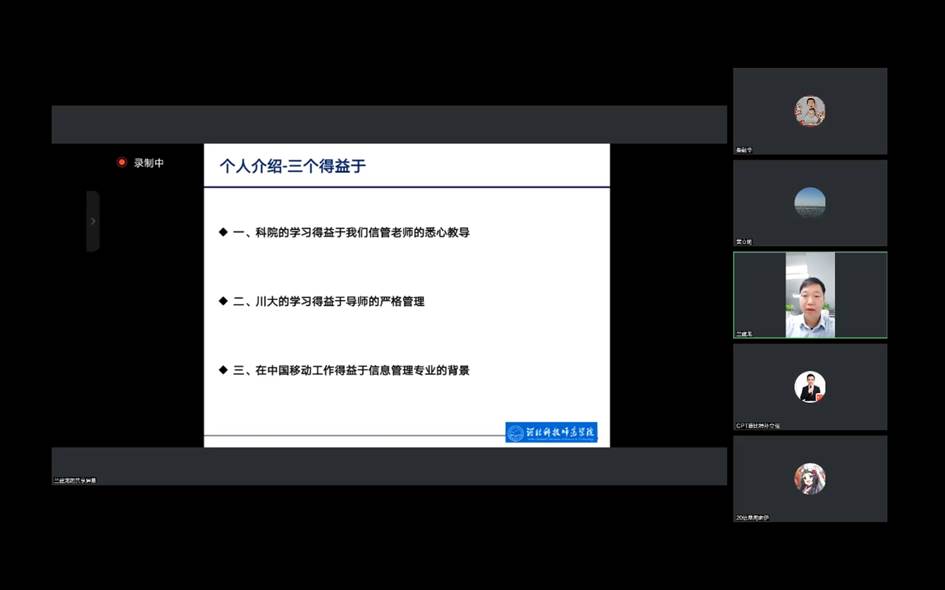
Task: Click the red recording indicator dot
Action: [x=122, y=162]
